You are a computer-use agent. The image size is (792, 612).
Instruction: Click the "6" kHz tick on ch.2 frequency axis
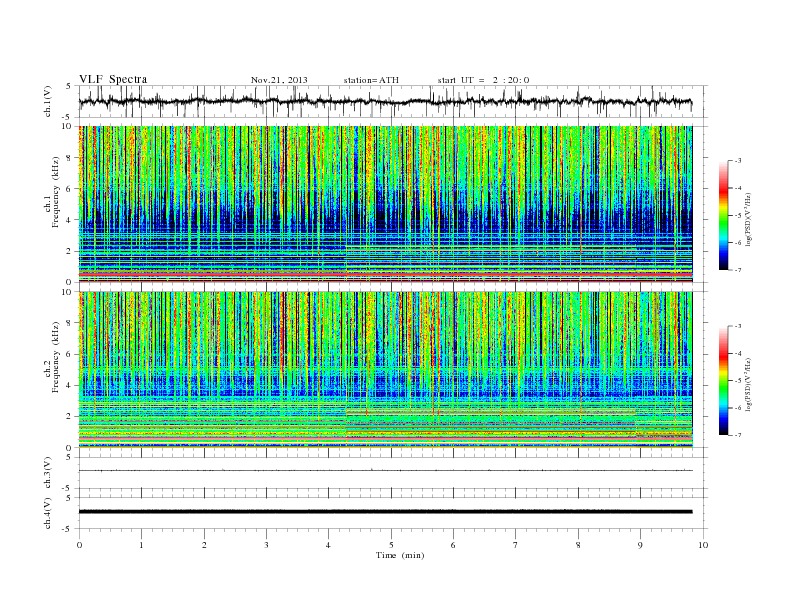70,354
